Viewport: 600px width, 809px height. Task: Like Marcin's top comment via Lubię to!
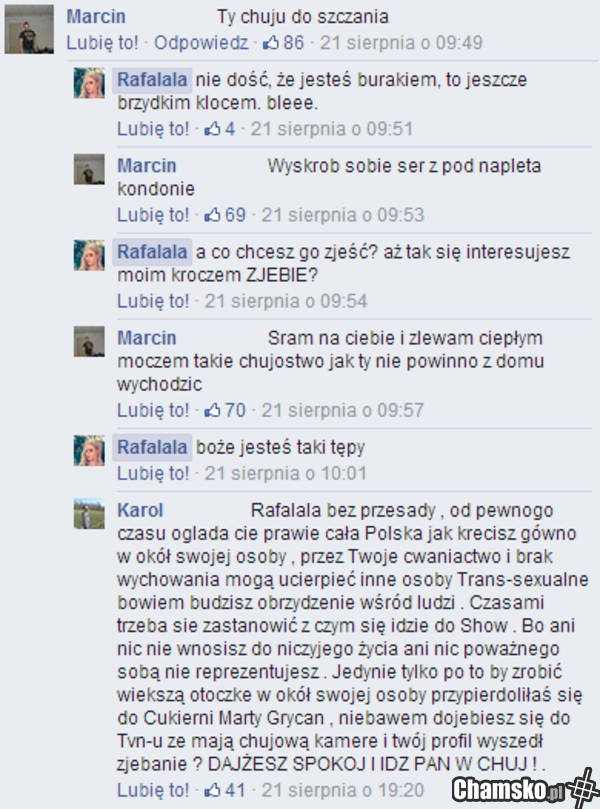(102, 43)
